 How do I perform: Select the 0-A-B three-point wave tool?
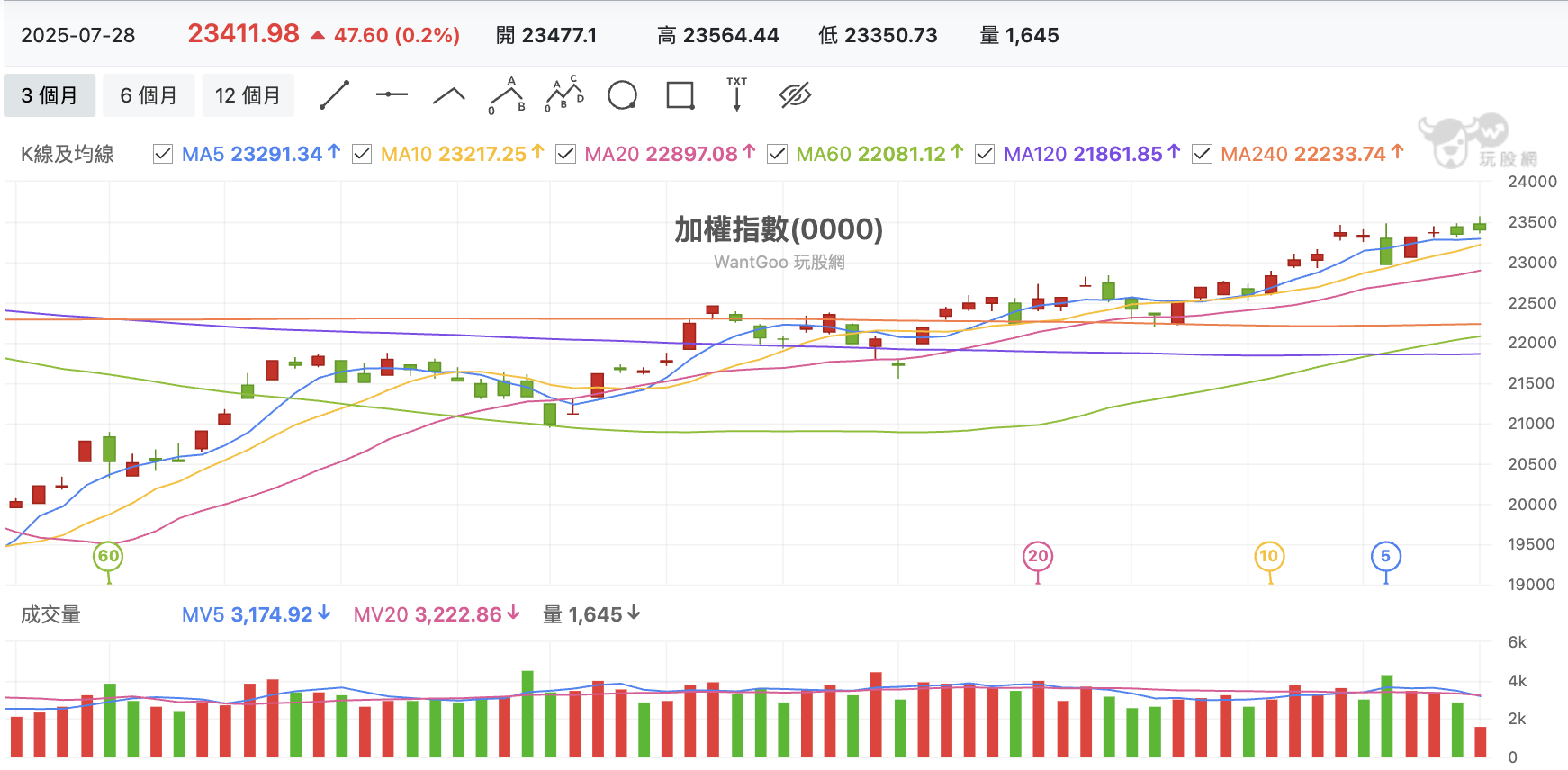coord(508,95)
